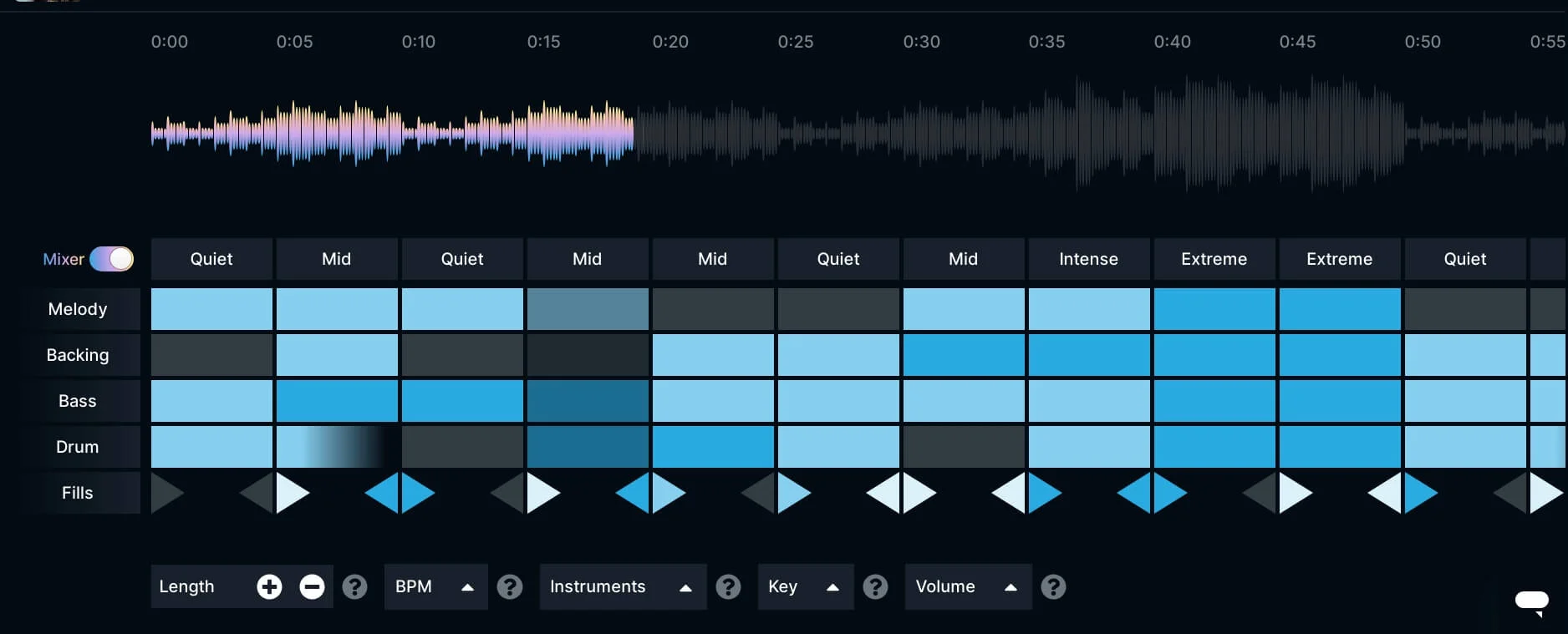
Task: Click the Drum track label
Action: [x=78, y=447]
